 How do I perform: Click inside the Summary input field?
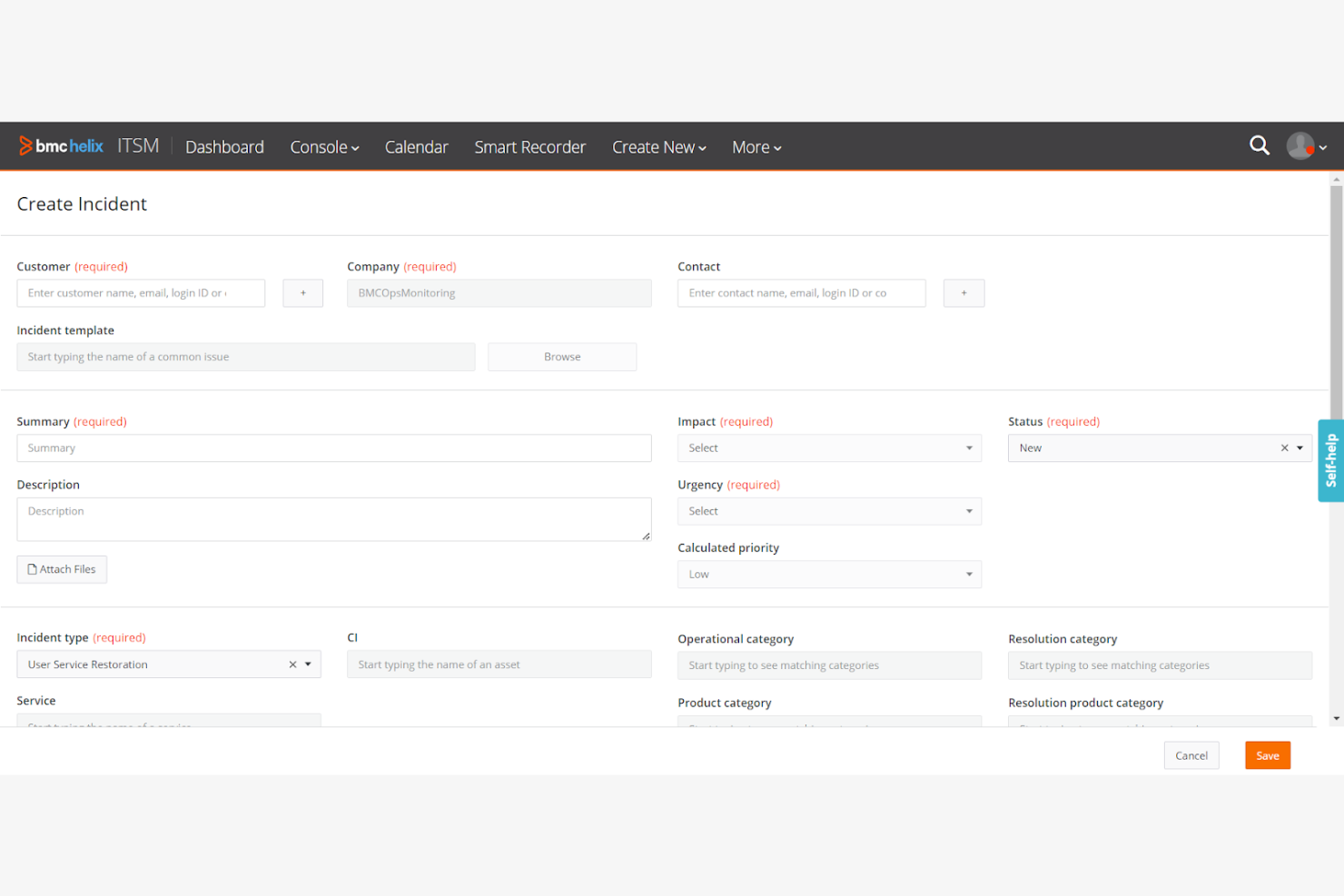(x=333, y=448)
